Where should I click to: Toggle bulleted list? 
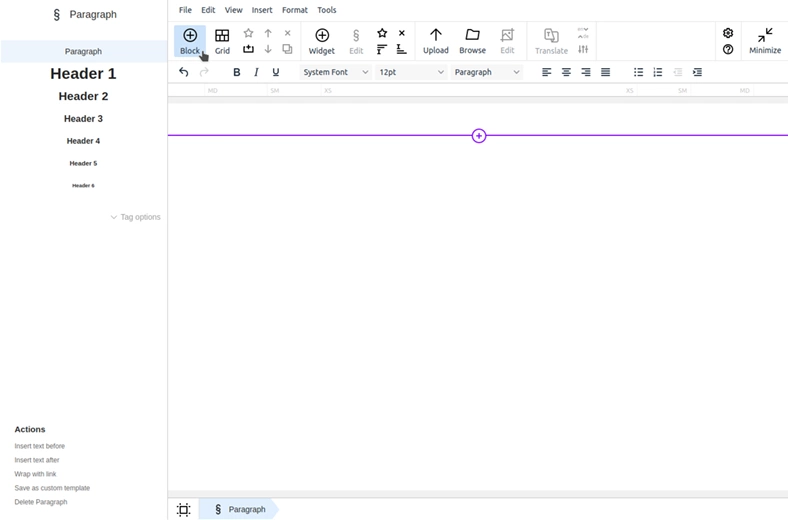point(638,72)
